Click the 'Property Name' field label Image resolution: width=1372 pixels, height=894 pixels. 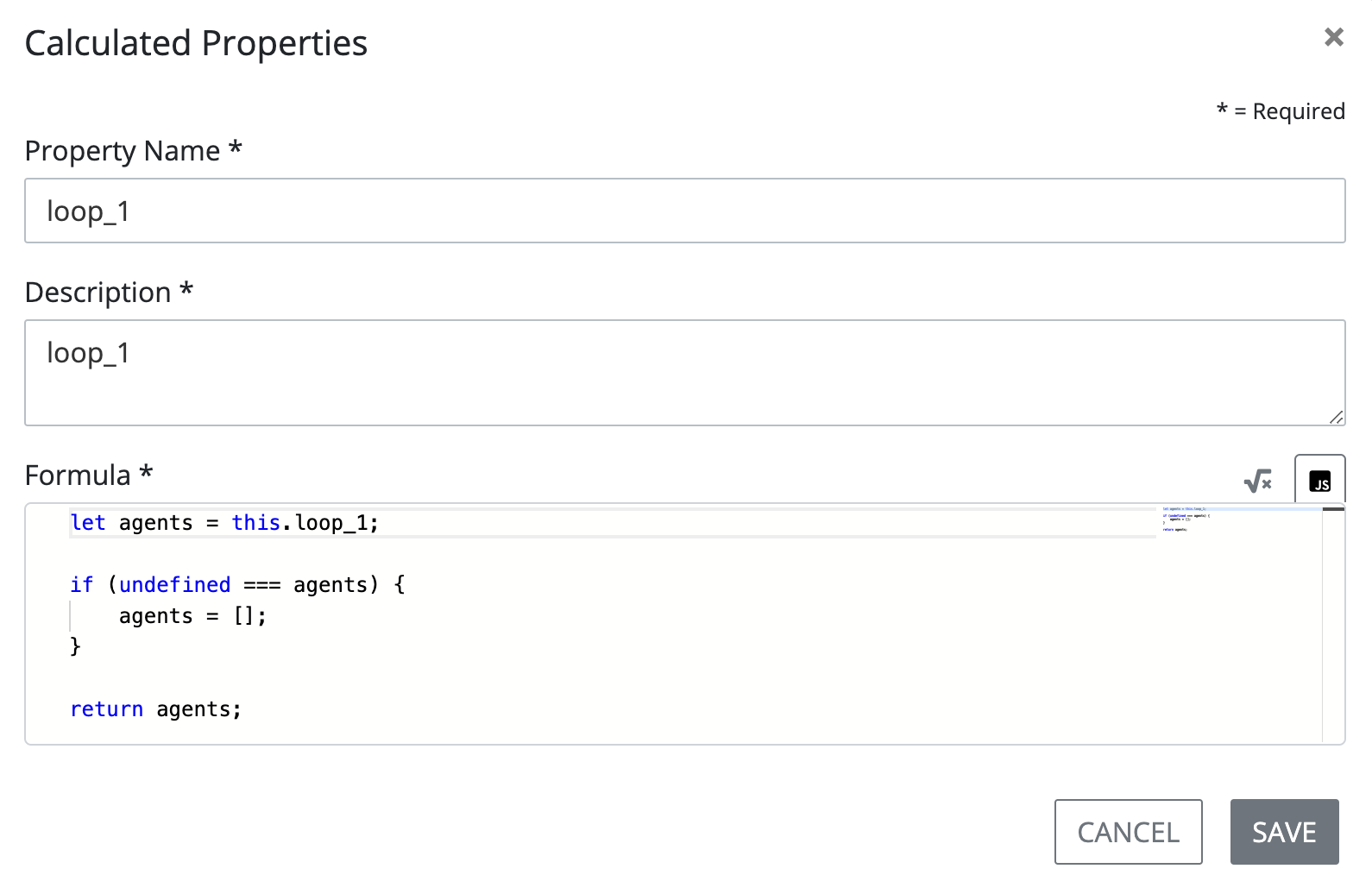[123, 151]
